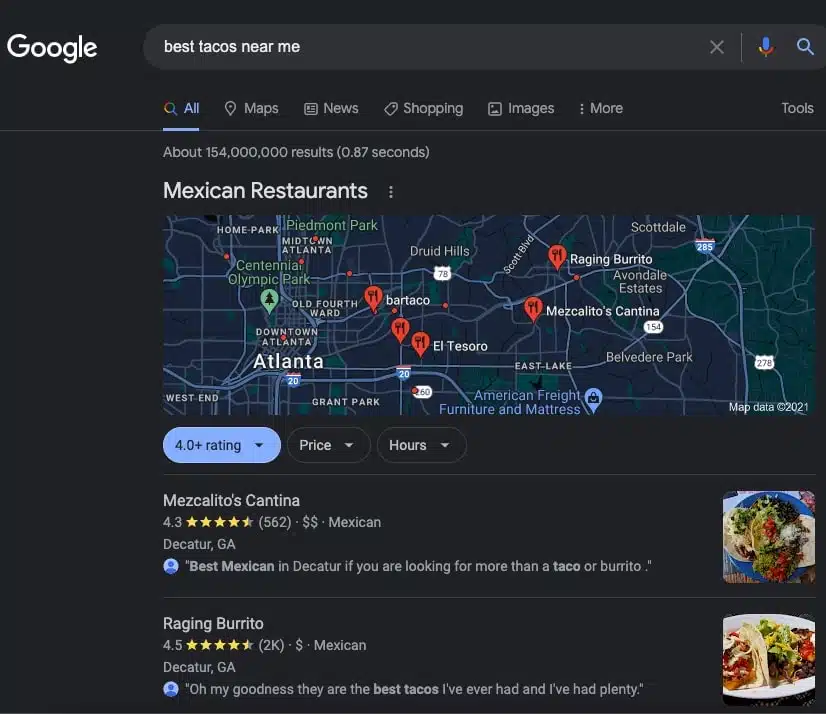The height and width of the screenshot is (714, 826).
Task: Click the unlabeled restaurant pin left of El Tesoro
Action: click(x=400, y=330)
